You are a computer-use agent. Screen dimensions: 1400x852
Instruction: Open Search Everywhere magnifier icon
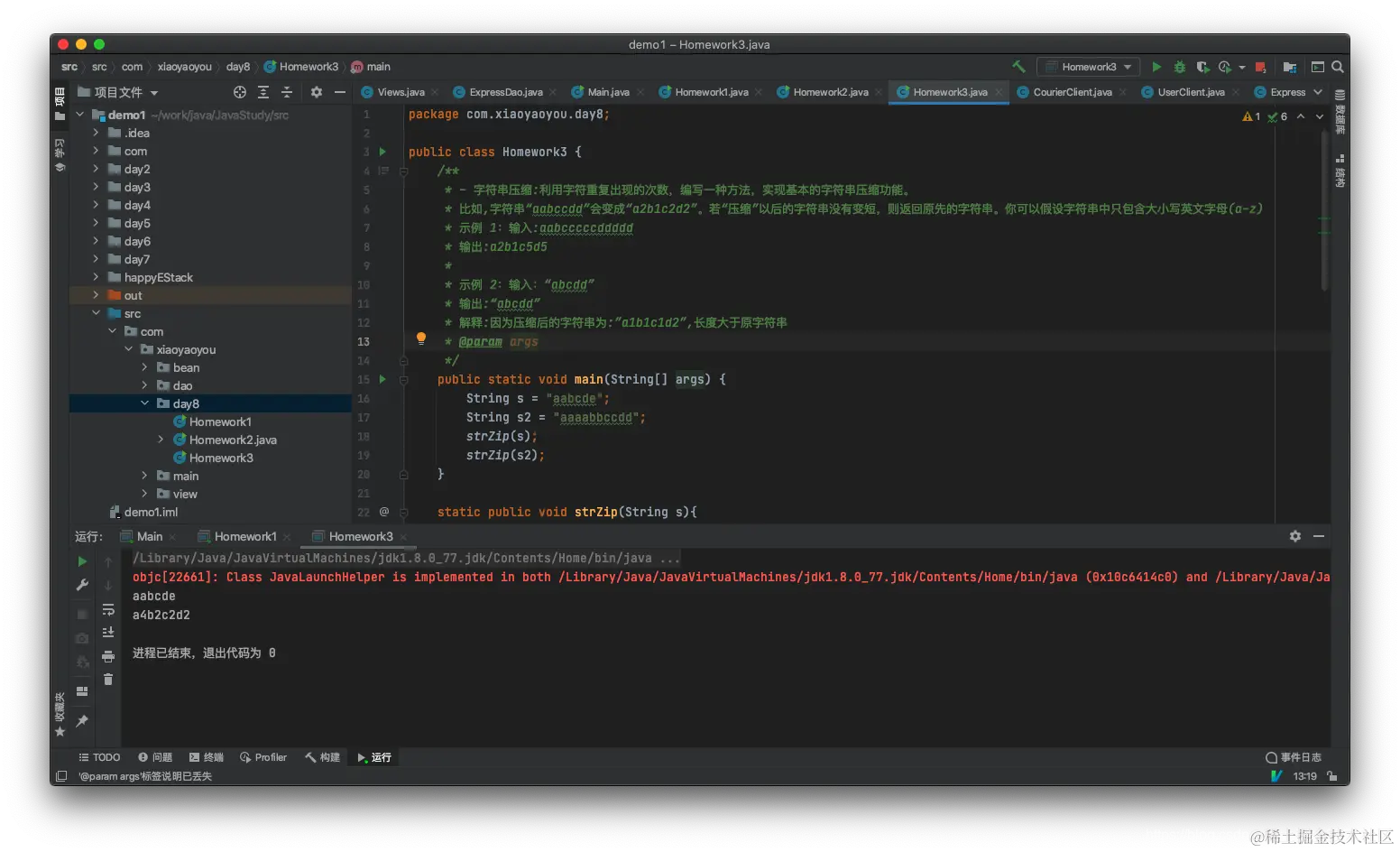[x=1338, y=67]
